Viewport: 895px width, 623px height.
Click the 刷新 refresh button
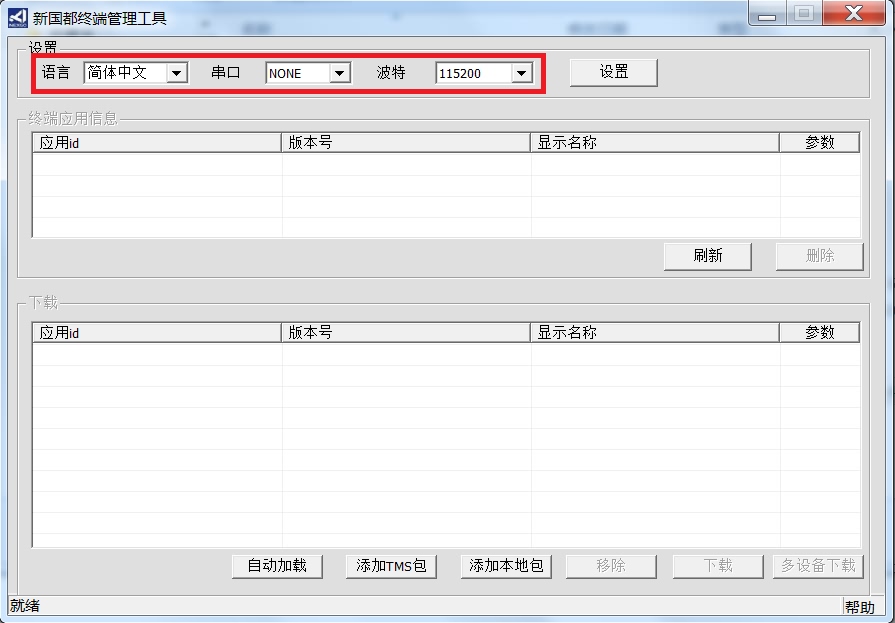(707, 256)
